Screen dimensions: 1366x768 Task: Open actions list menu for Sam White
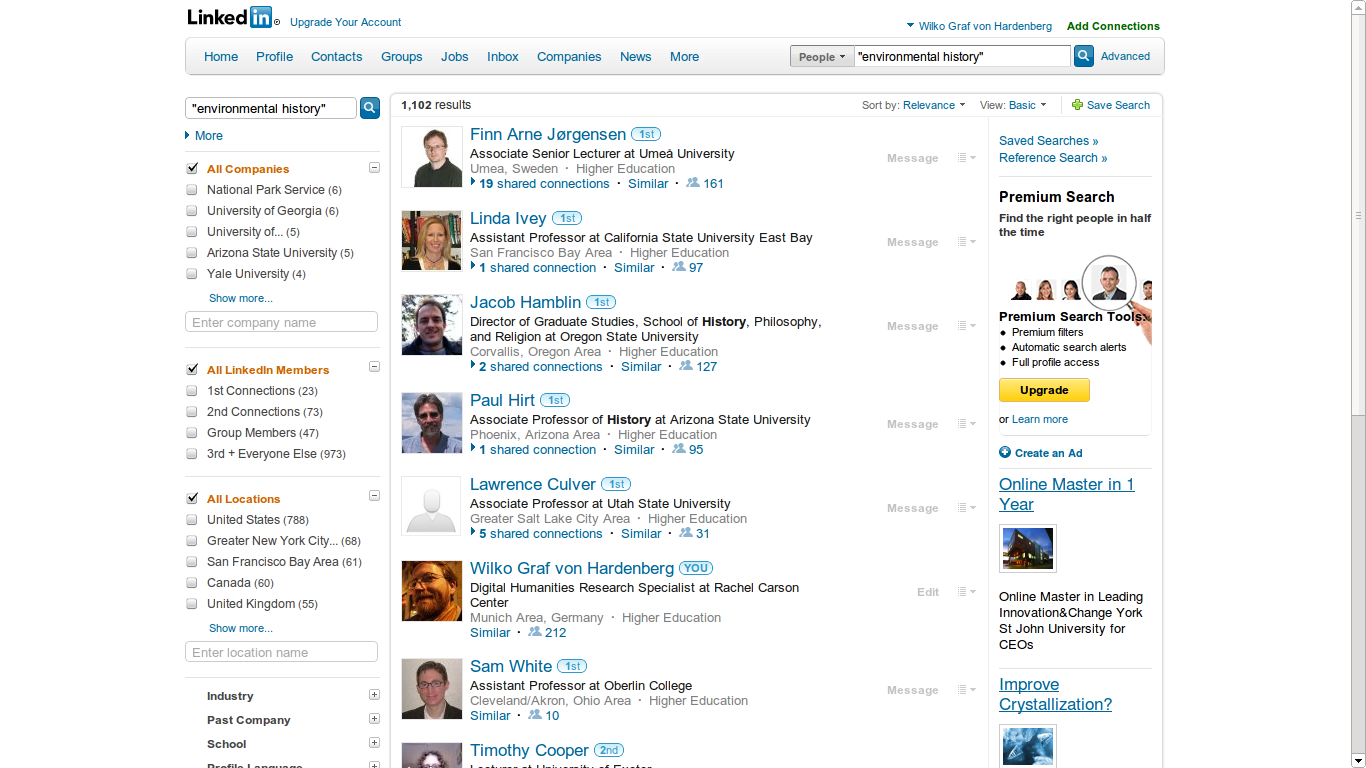pos(966,690)
